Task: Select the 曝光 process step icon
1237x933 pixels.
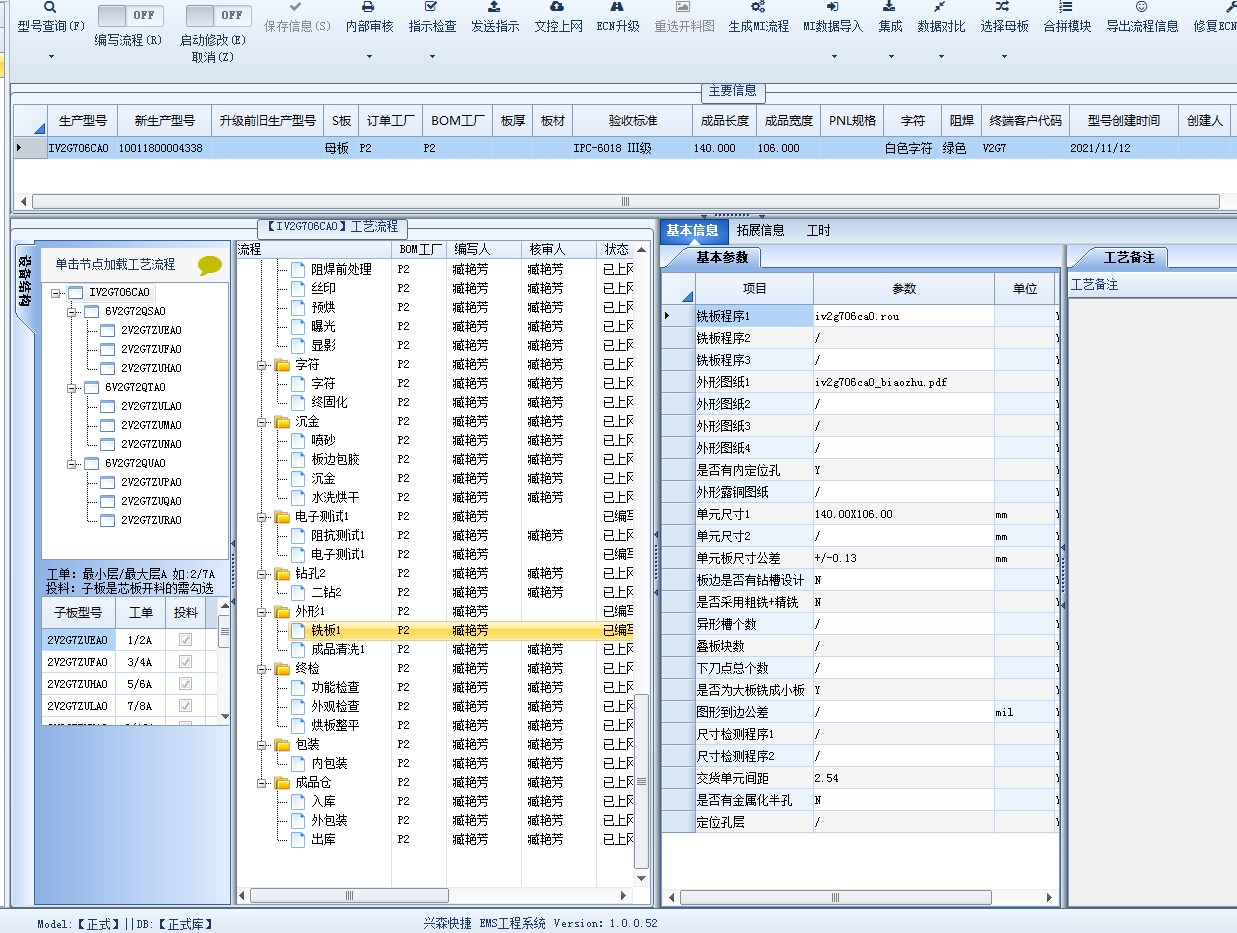Action: click(298, 326)
